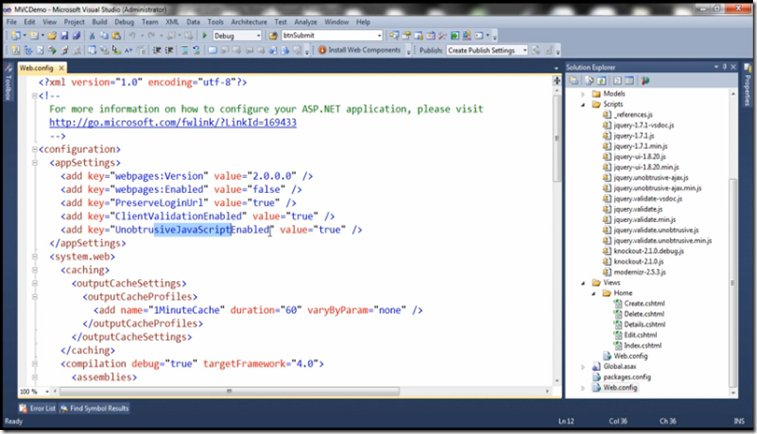Collapse the Views folder
Image resolution: width=757 pixels, height=434 pixels.
pyautogui.click(x=583, y=283)
